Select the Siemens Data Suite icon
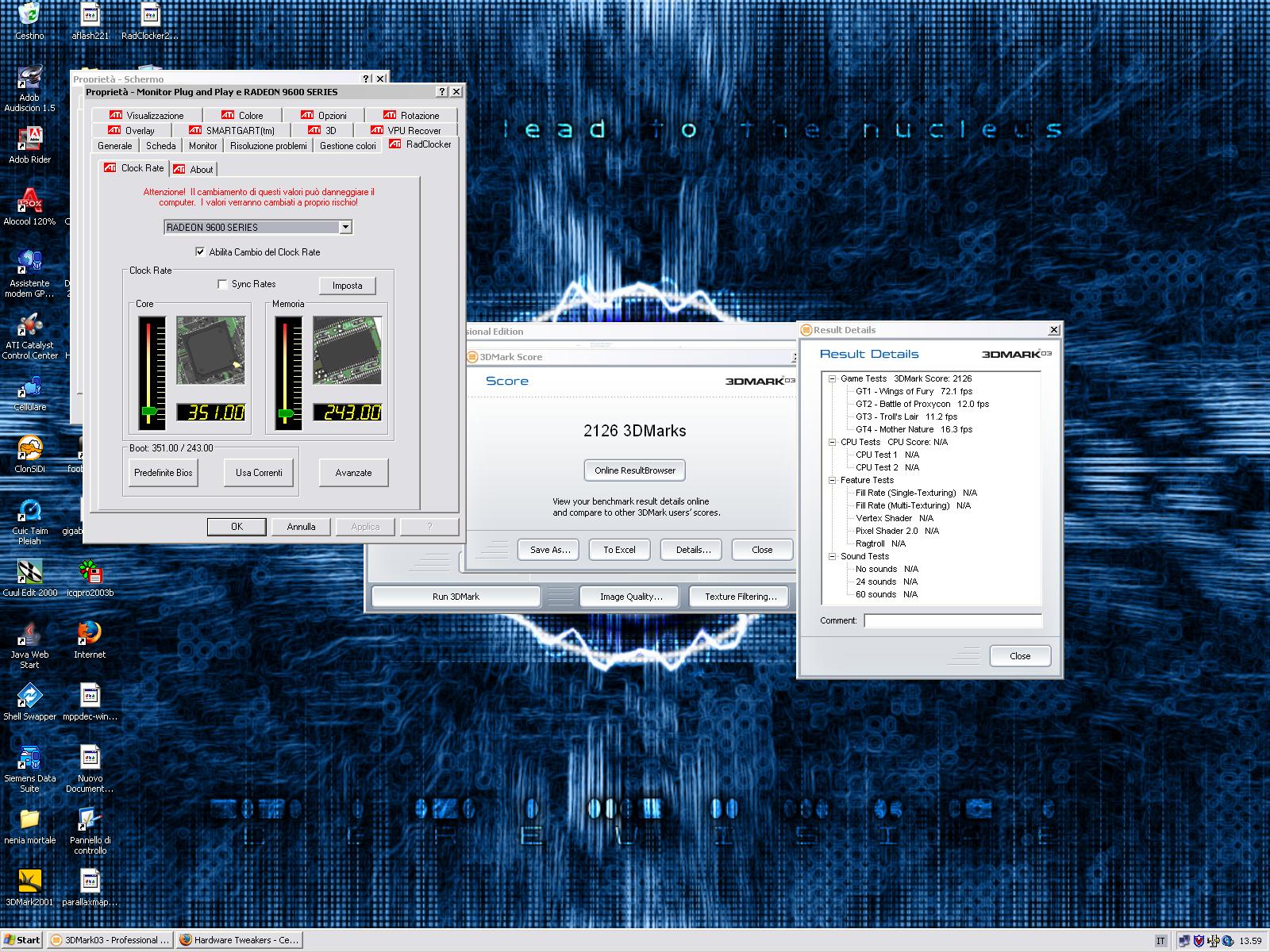 (x=29, y=758)
